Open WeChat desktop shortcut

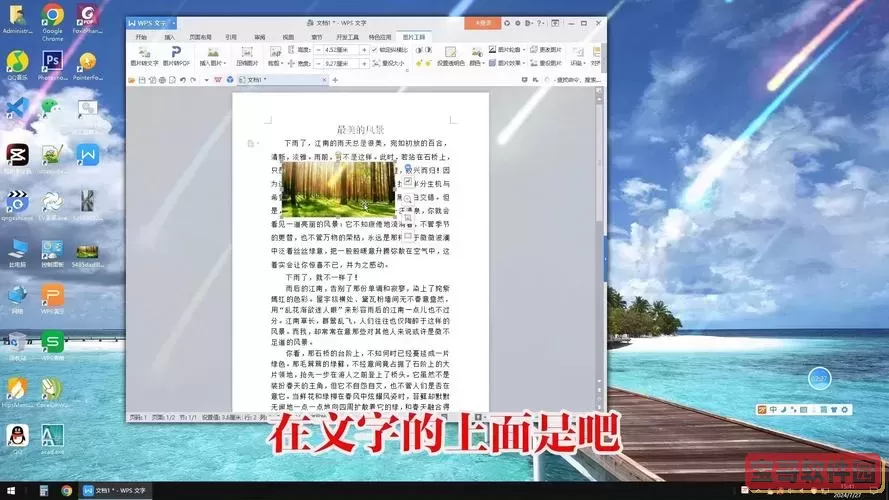(52, 107)
